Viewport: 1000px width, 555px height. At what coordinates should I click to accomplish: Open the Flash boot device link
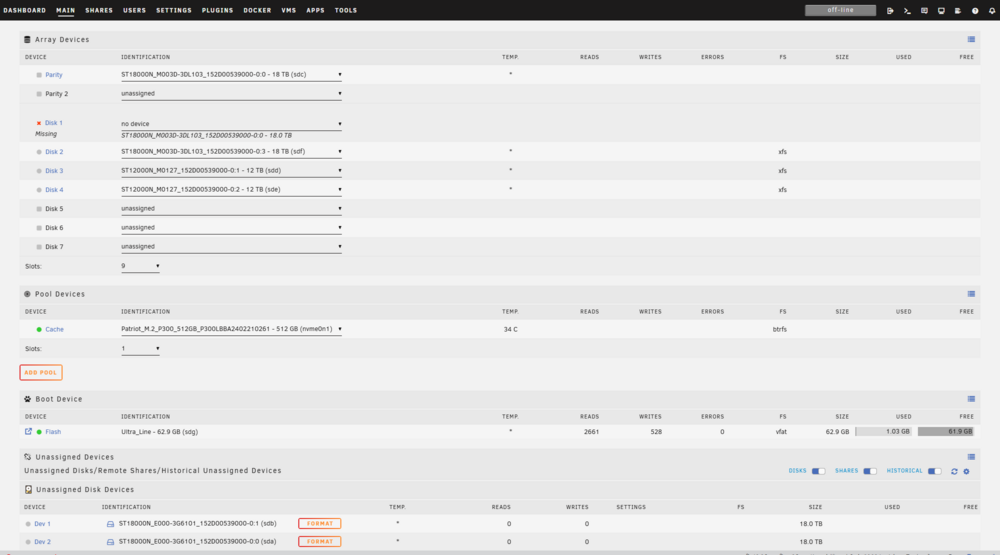(53, 432)
